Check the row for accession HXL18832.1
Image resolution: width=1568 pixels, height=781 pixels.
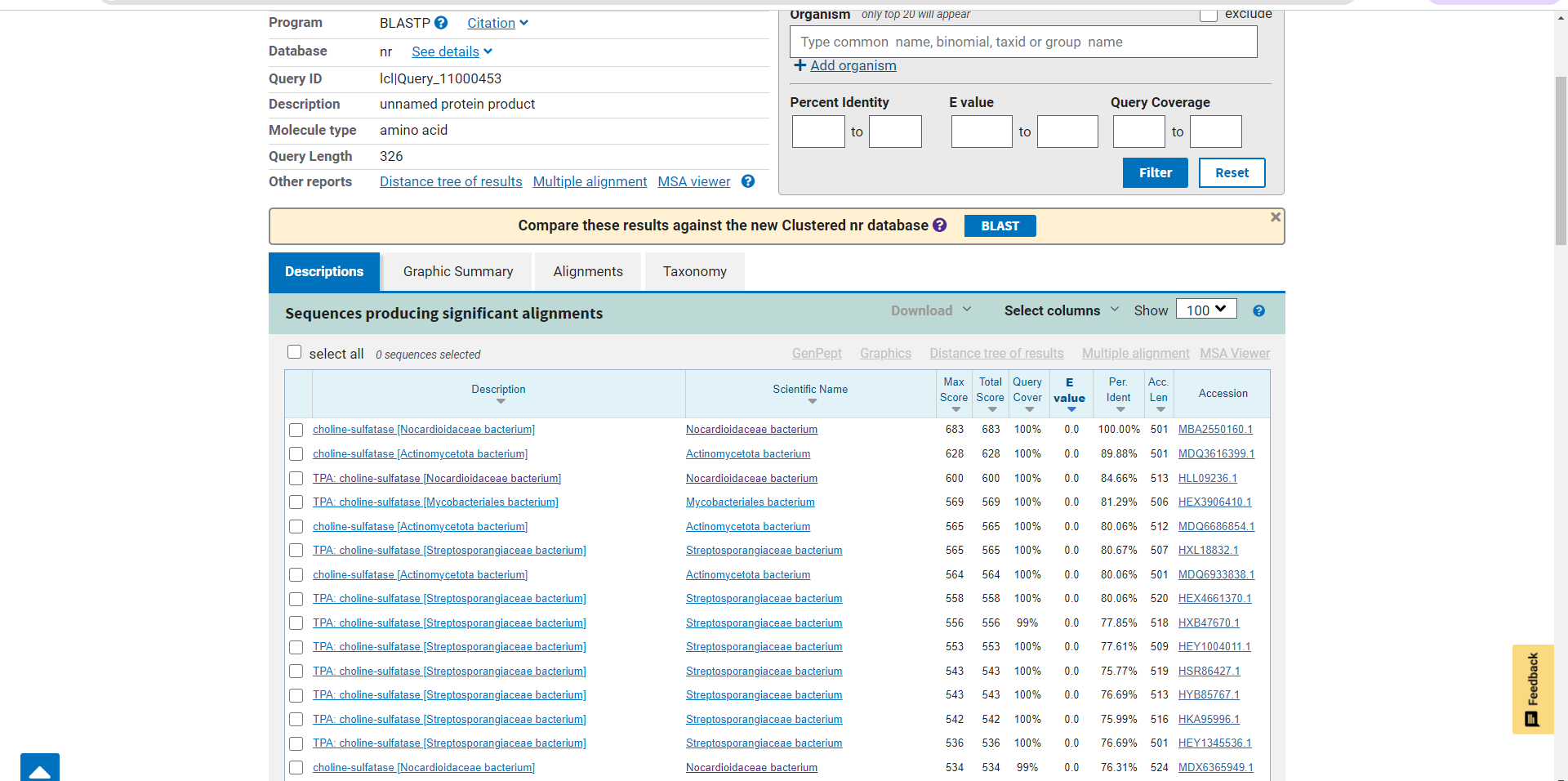click(x=296, y=551)
